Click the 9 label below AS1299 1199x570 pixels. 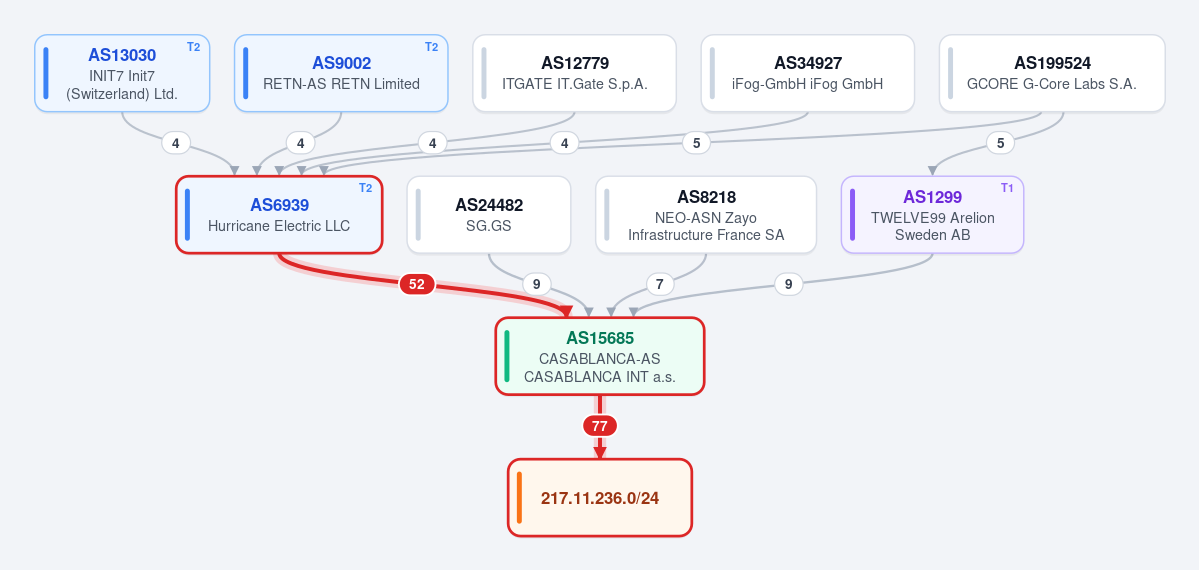pos(788,285)
